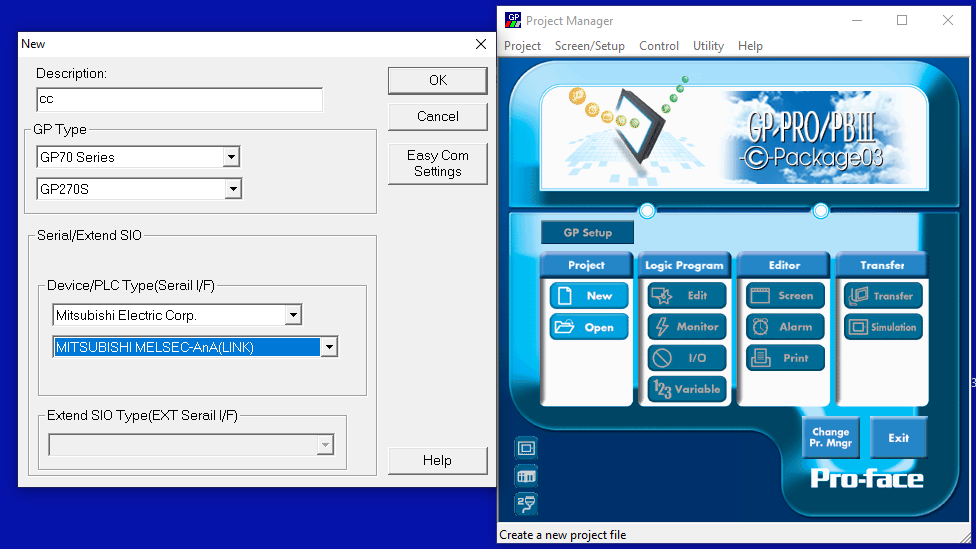Expand the MITSUBISHI MELSEC-AnA(LINK) dropdown
Image resolution: width=976 pixels, height=549 pixels.
tap(329, 347)
